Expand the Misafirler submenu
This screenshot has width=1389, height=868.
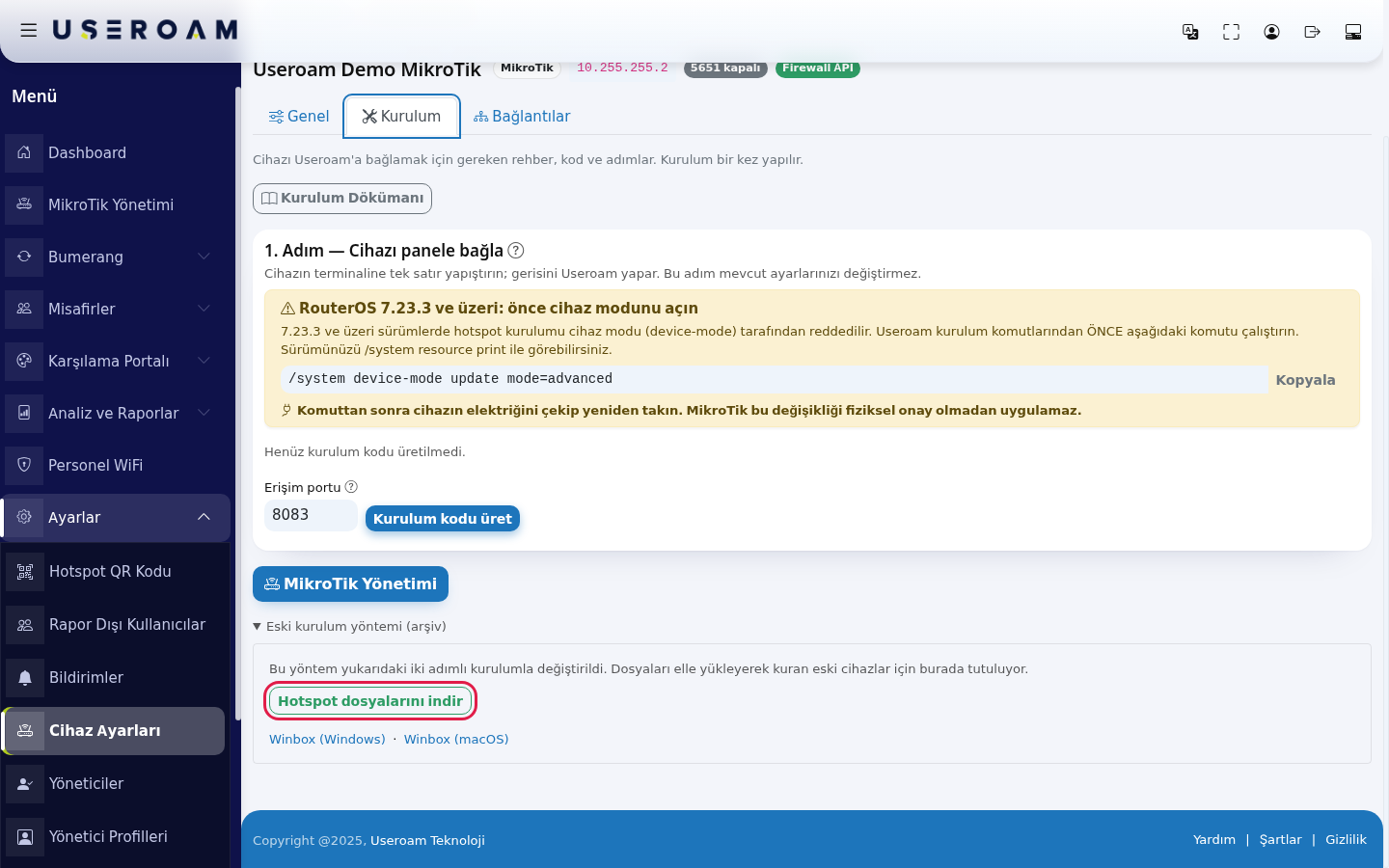(116, 309)
